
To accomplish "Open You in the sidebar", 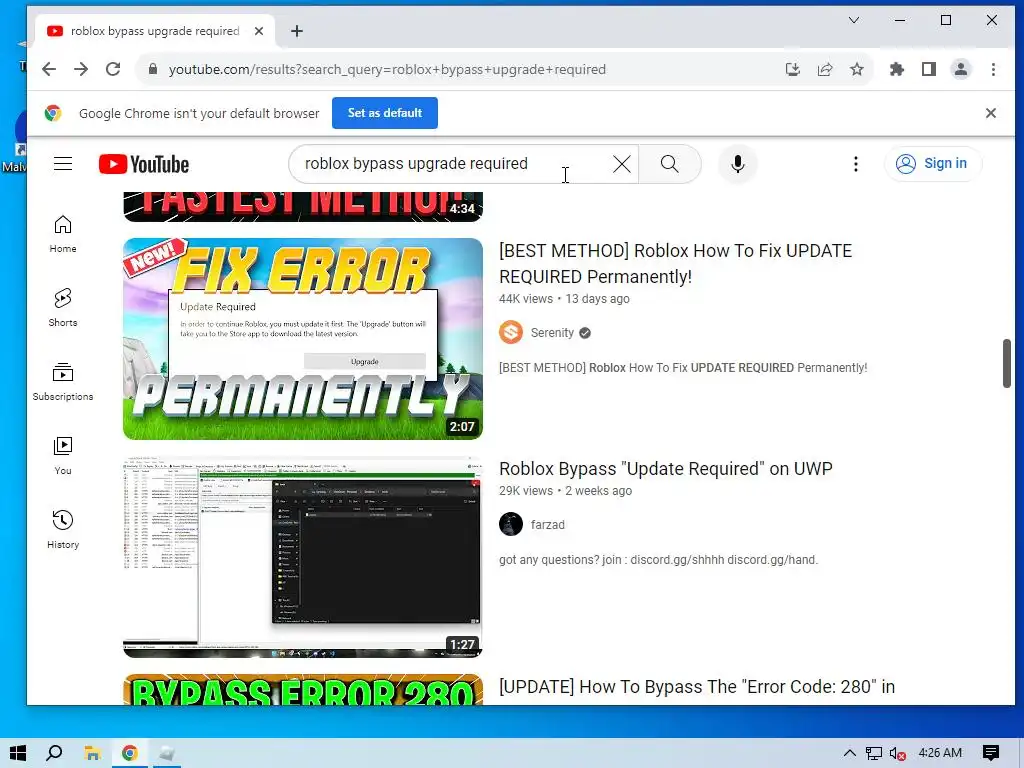I will 63,456.
